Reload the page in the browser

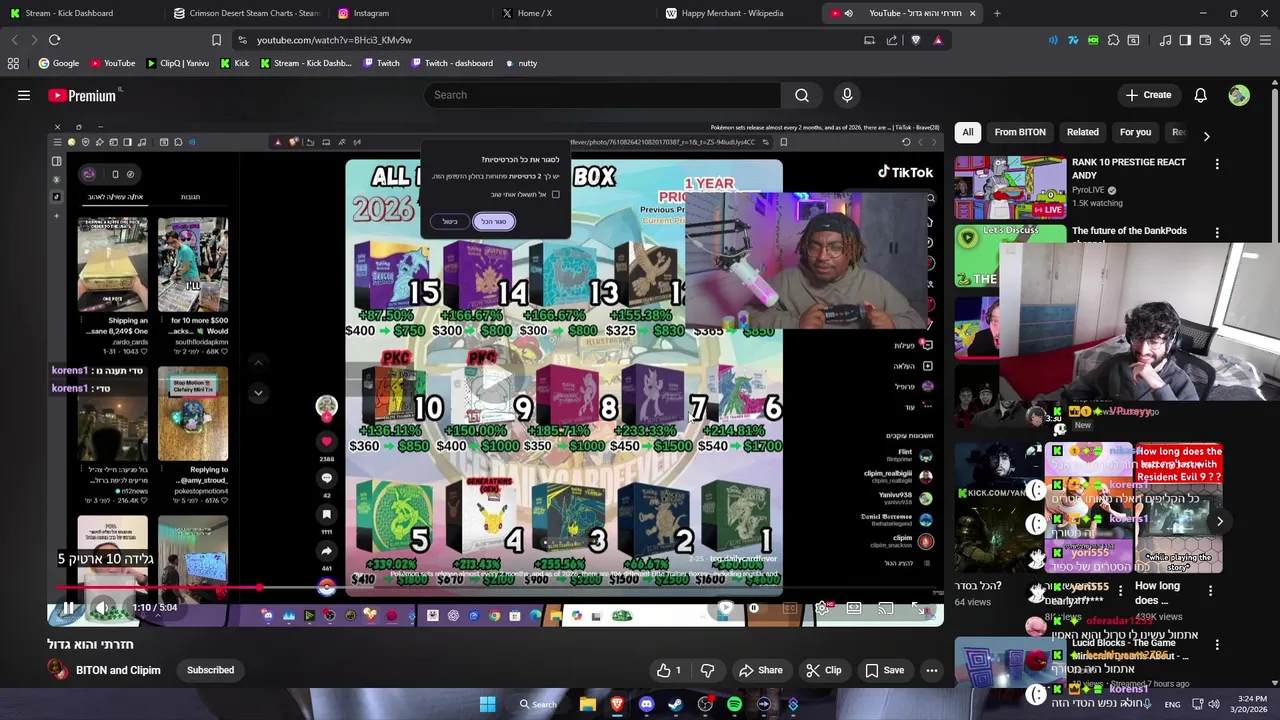(54, 40)
